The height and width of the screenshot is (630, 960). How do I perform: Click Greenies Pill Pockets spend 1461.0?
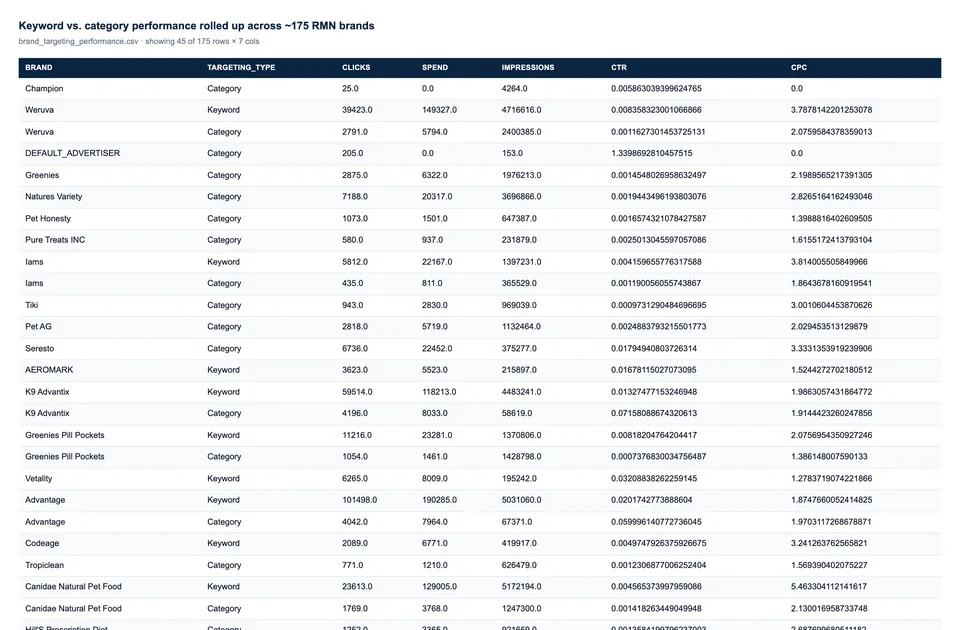(435, 457)
